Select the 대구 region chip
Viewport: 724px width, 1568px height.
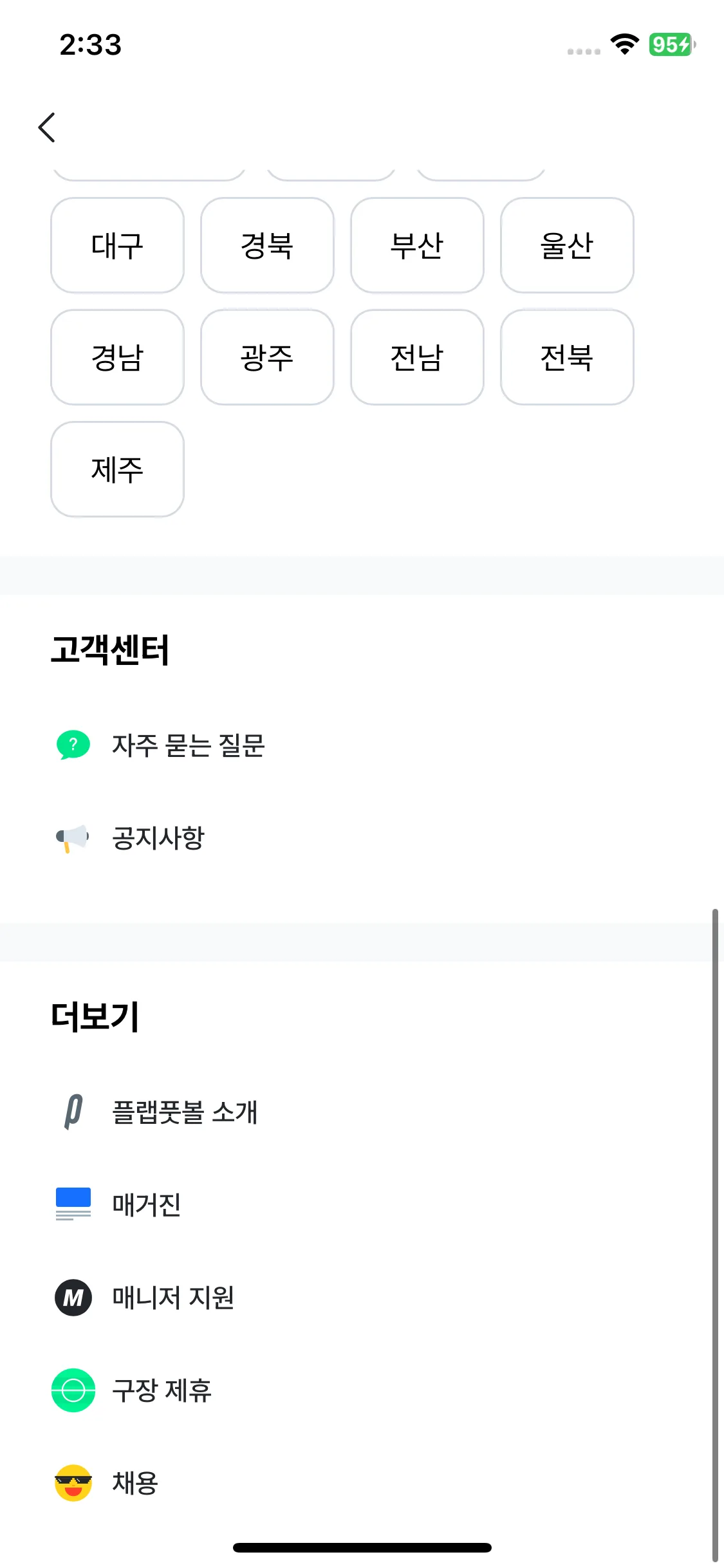(x=117, y=245)
